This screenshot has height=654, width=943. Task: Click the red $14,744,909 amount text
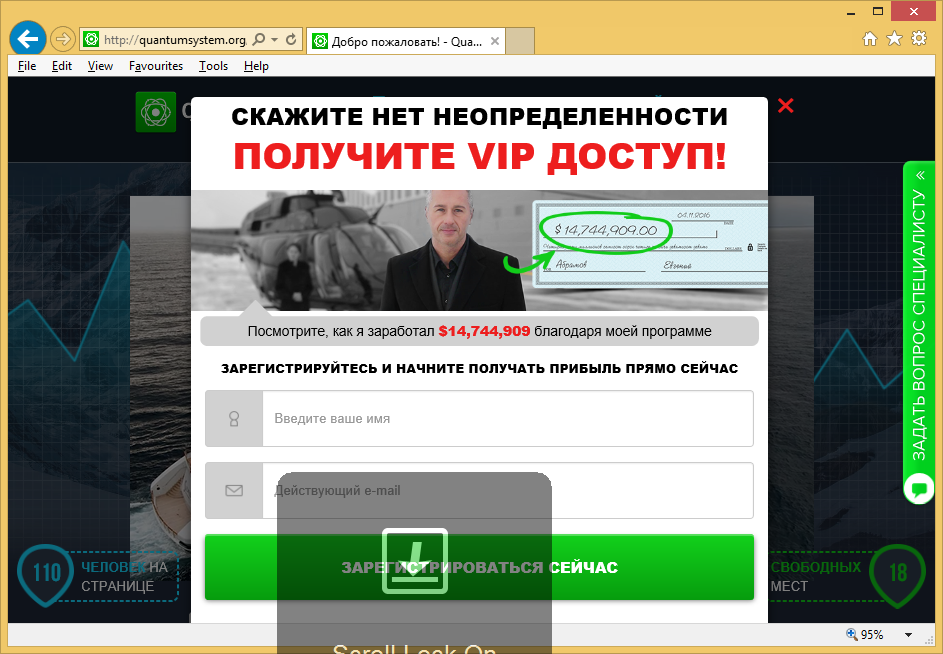click(484, 332)
